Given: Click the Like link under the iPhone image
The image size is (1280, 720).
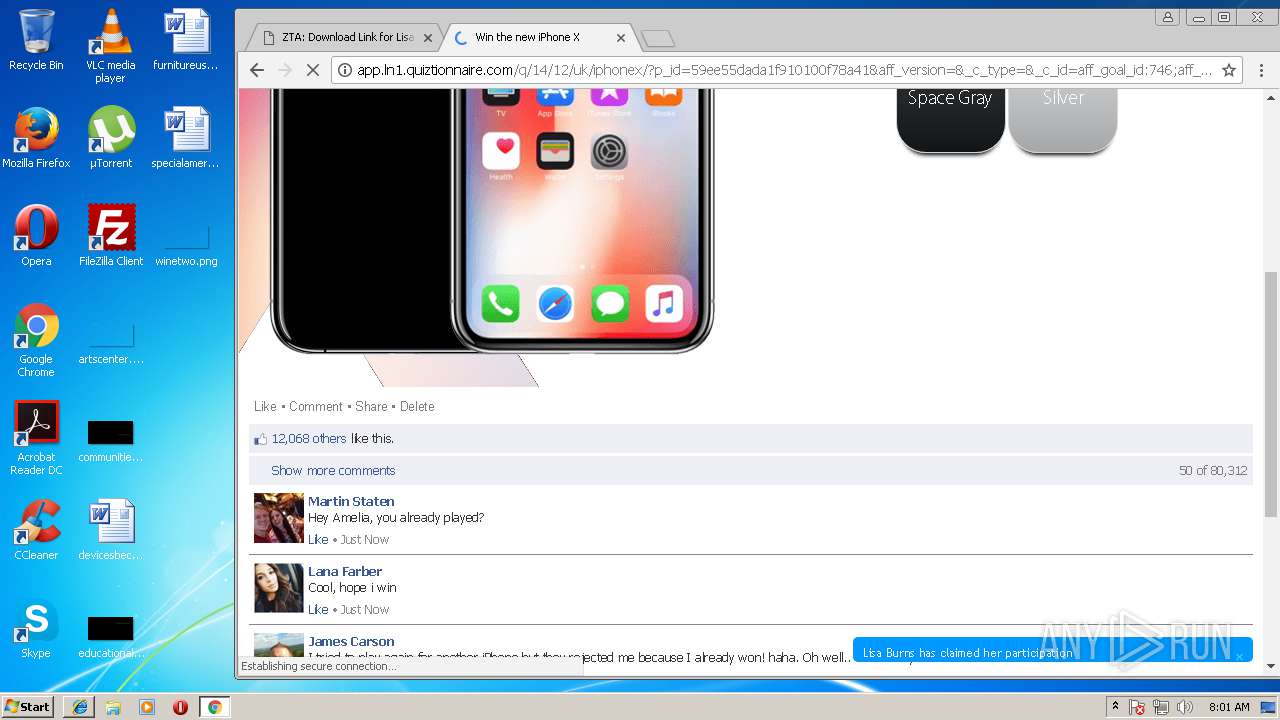Looking at the screenshot, I should (265, 407).
